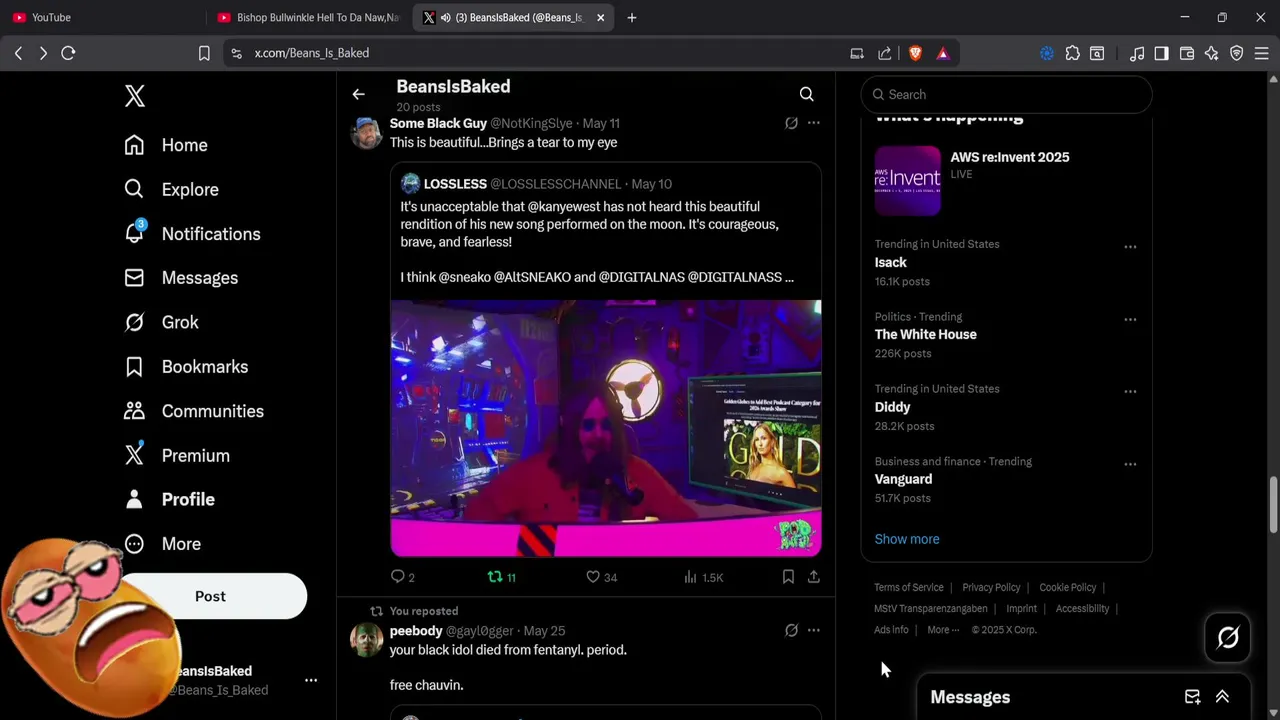Click the Profile person icon
Screen dimensions: 1280x720
point(134,499)
